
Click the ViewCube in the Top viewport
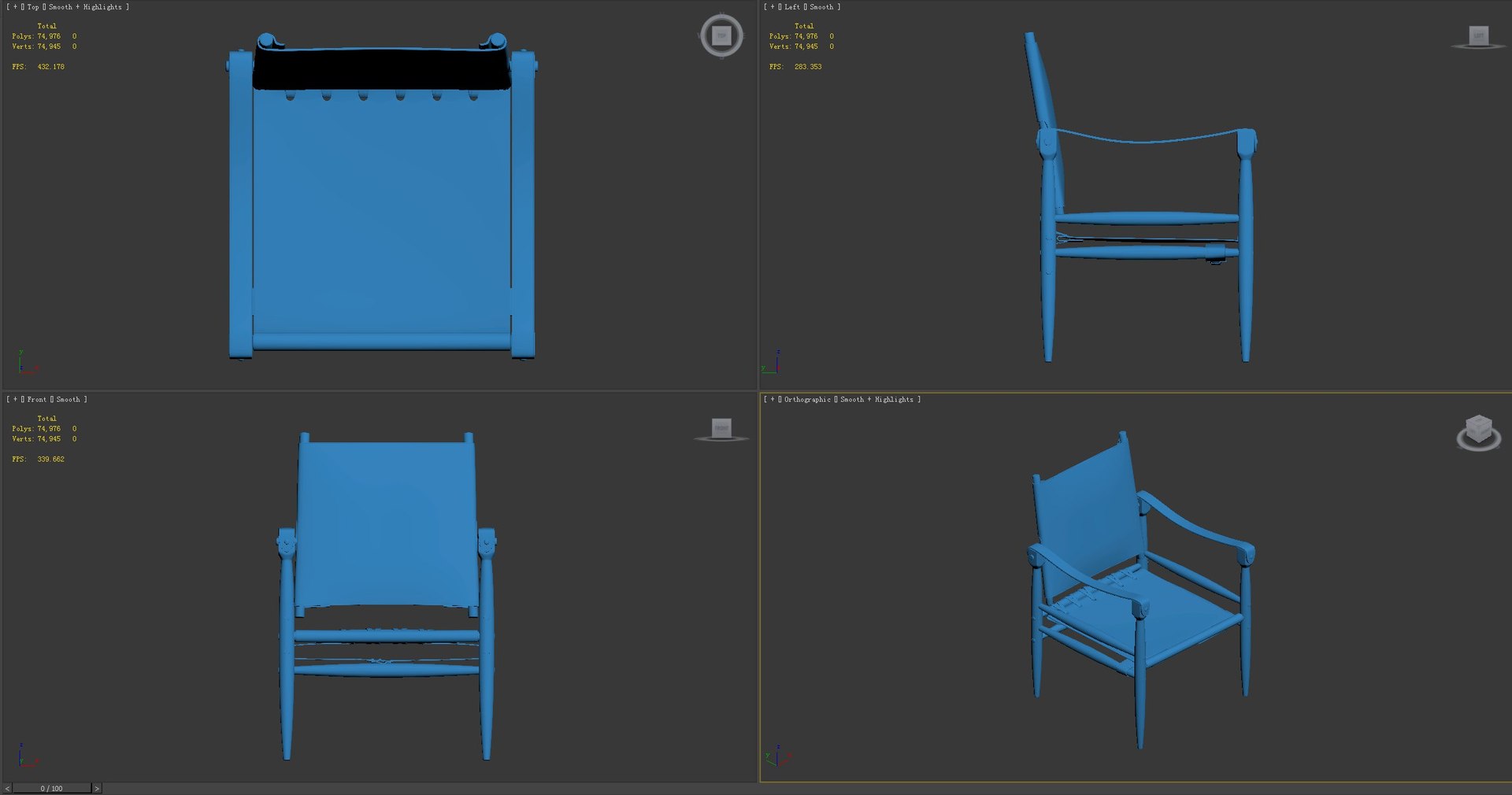pos(721,35)
